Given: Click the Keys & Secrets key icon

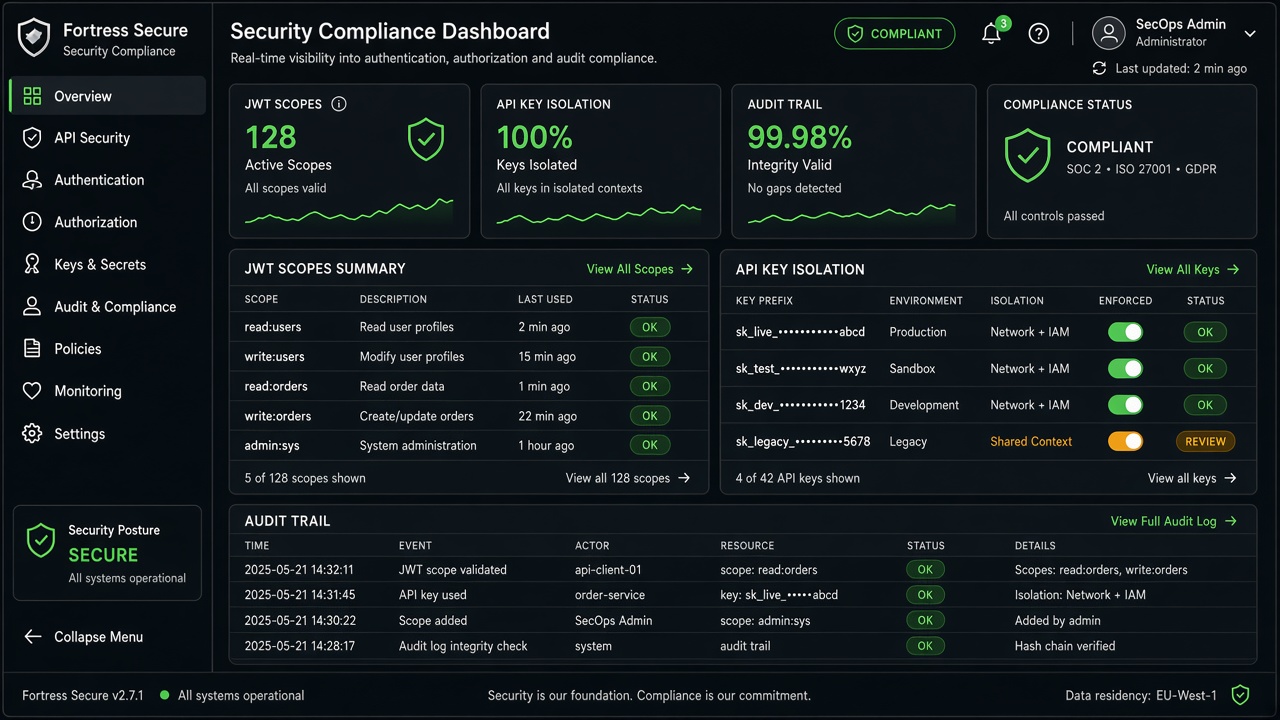Looking at the screenshot, I should point(32,264).
